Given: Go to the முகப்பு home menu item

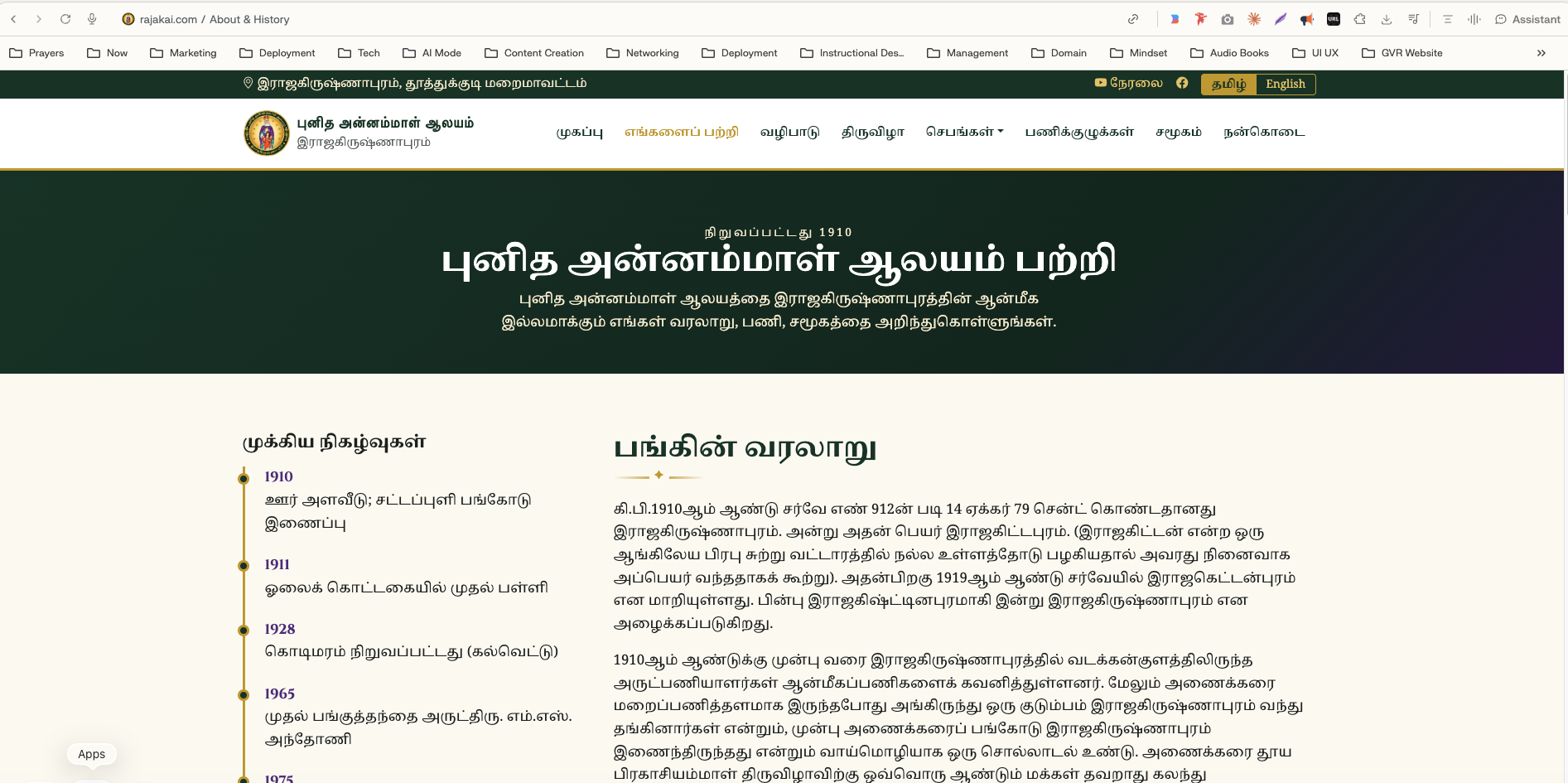Looking at the screenshot, I should [x=580, y=133].
